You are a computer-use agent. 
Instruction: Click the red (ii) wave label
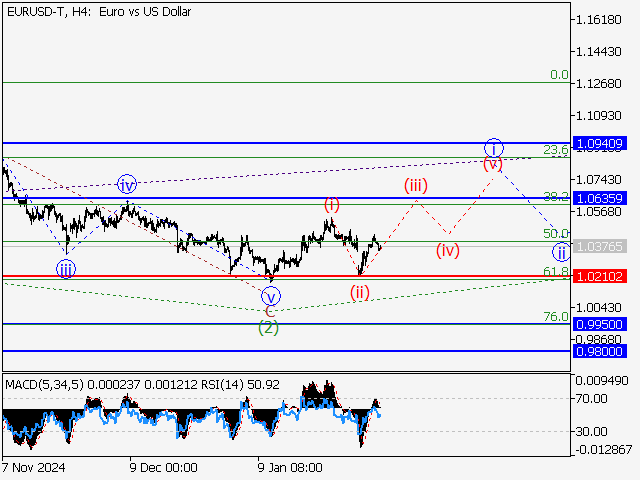[360, 292]
